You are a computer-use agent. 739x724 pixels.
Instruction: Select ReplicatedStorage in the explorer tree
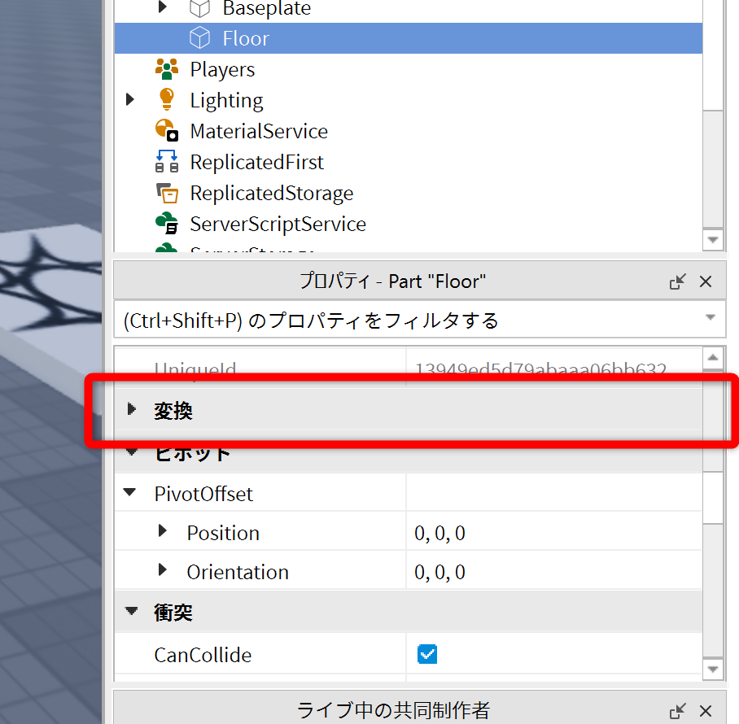click(271, 193)
